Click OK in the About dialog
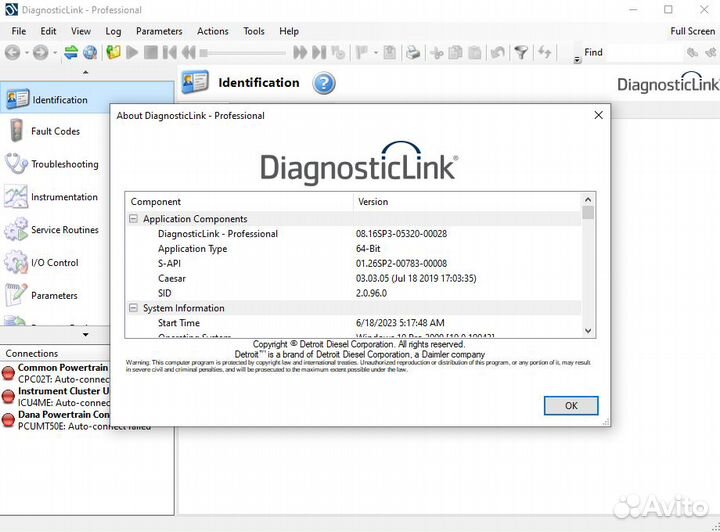The height and width of the screenshot is (532, 720). click(x=571, y=406)
